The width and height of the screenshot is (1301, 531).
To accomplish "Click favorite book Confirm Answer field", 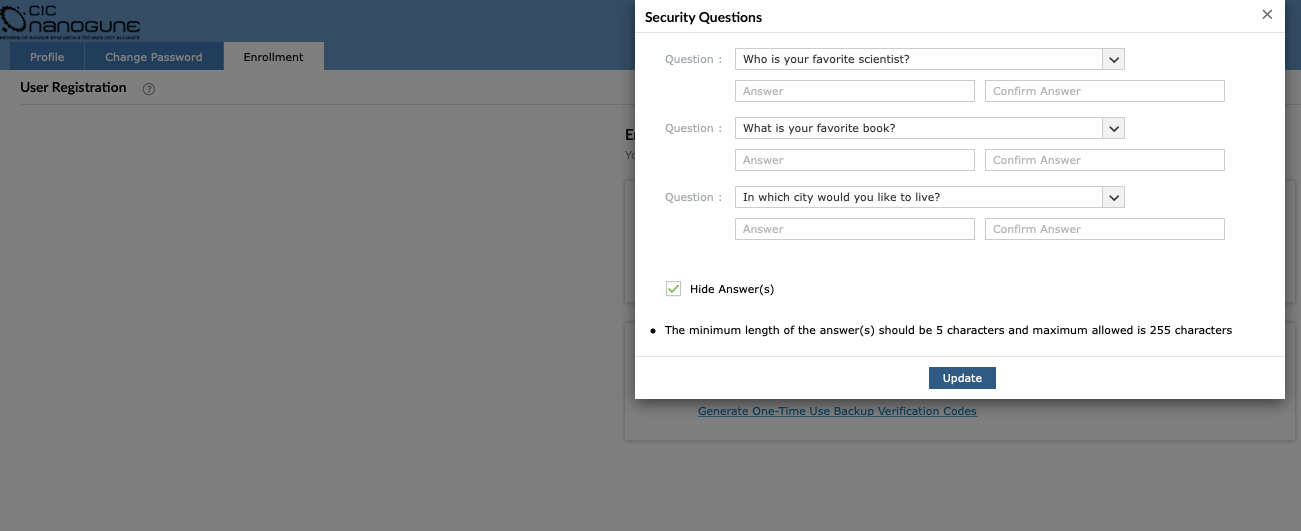I will click(x=1105, y=160).
